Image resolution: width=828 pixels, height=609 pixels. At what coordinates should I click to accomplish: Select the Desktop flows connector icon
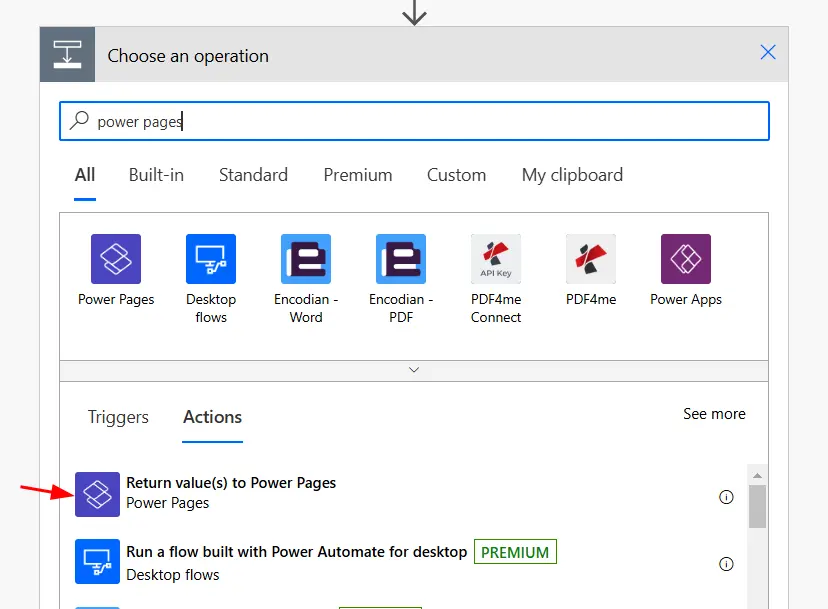pos(211,259)
